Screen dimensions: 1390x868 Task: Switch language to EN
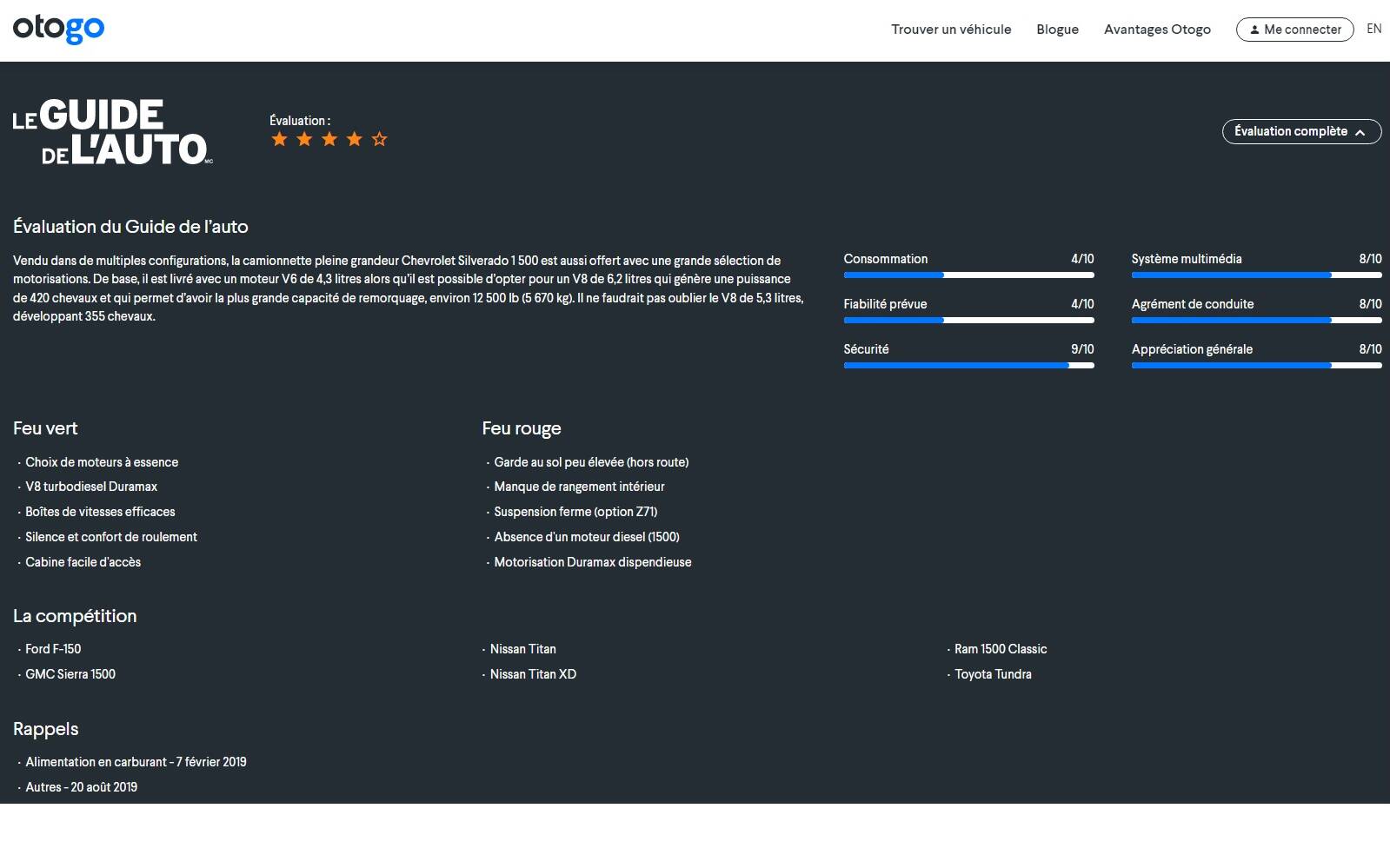1373,29
